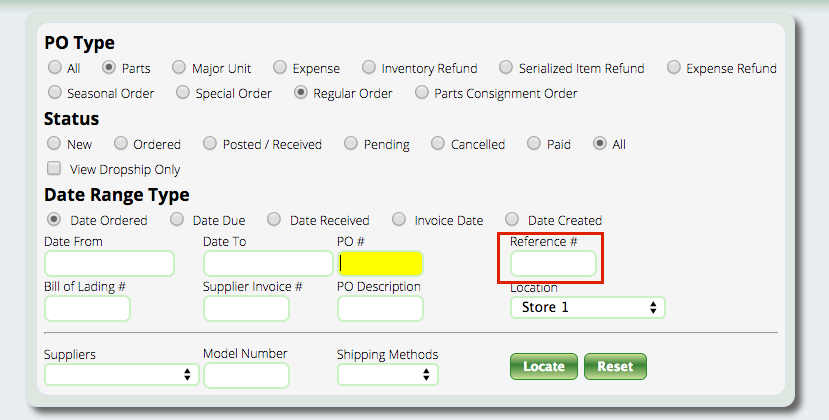Screen dimensions: 829x420
Task: Enable View Dropship Only checkbox
Action: click(x=55, y=169)
